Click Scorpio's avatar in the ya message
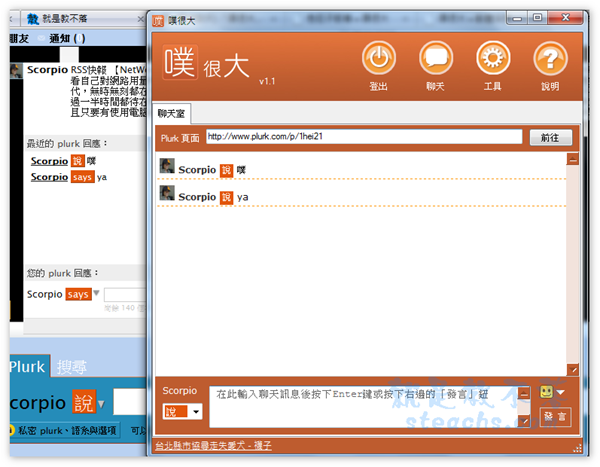The width and height of the screenshot is (600, 467). point(167,193)
